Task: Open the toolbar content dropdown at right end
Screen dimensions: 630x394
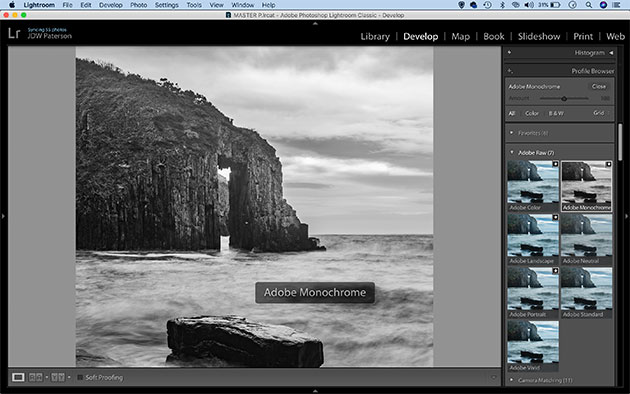Action: click(x=493, y=378)
